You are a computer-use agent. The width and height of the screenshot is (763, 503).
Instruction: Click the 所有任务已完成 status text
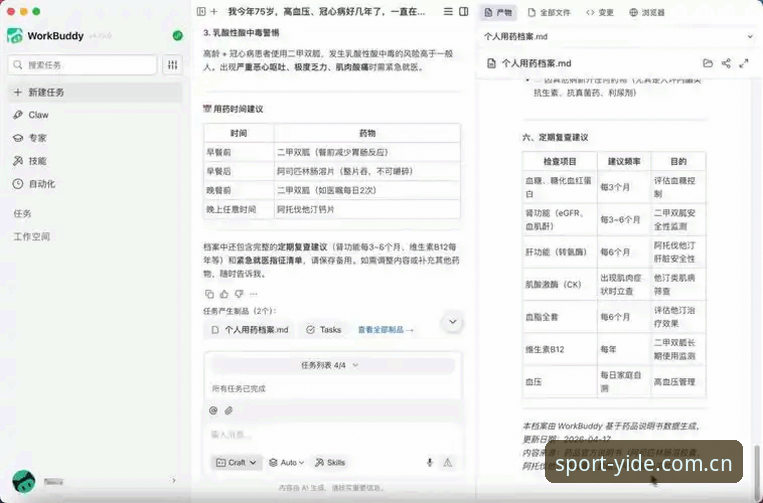238,388
